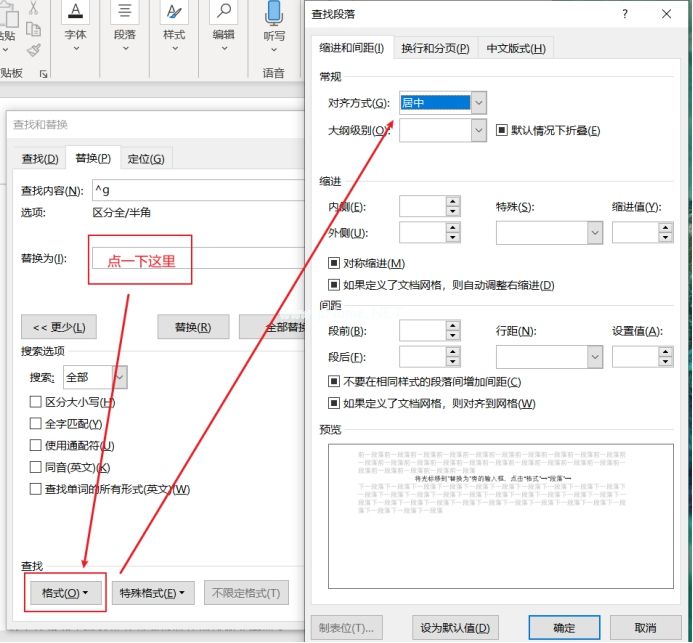Click the Cut scissors icon

tap(33, 8)
